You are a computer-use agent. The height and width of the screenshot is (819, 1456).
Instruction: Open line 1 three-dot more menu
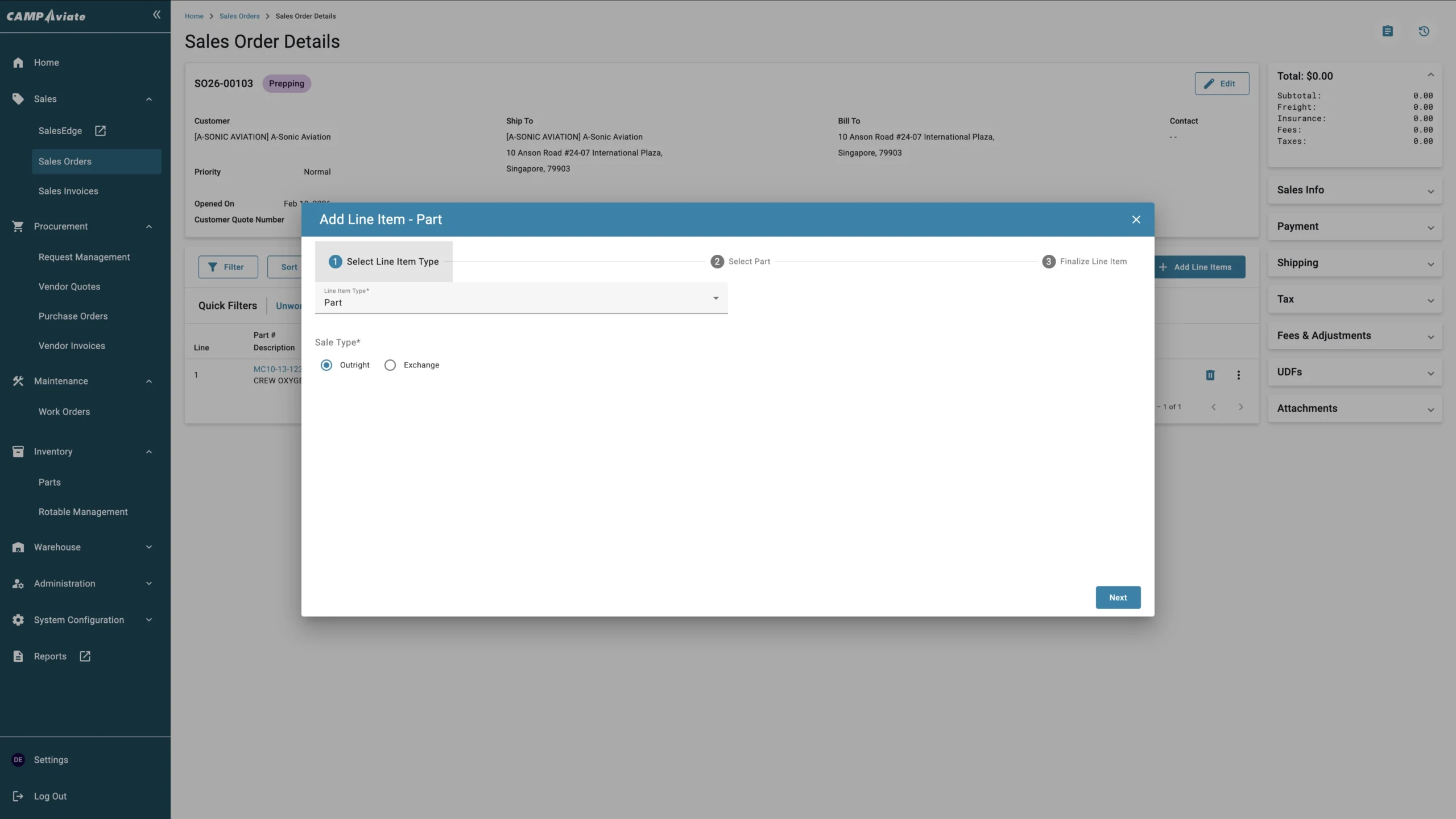1239,375
